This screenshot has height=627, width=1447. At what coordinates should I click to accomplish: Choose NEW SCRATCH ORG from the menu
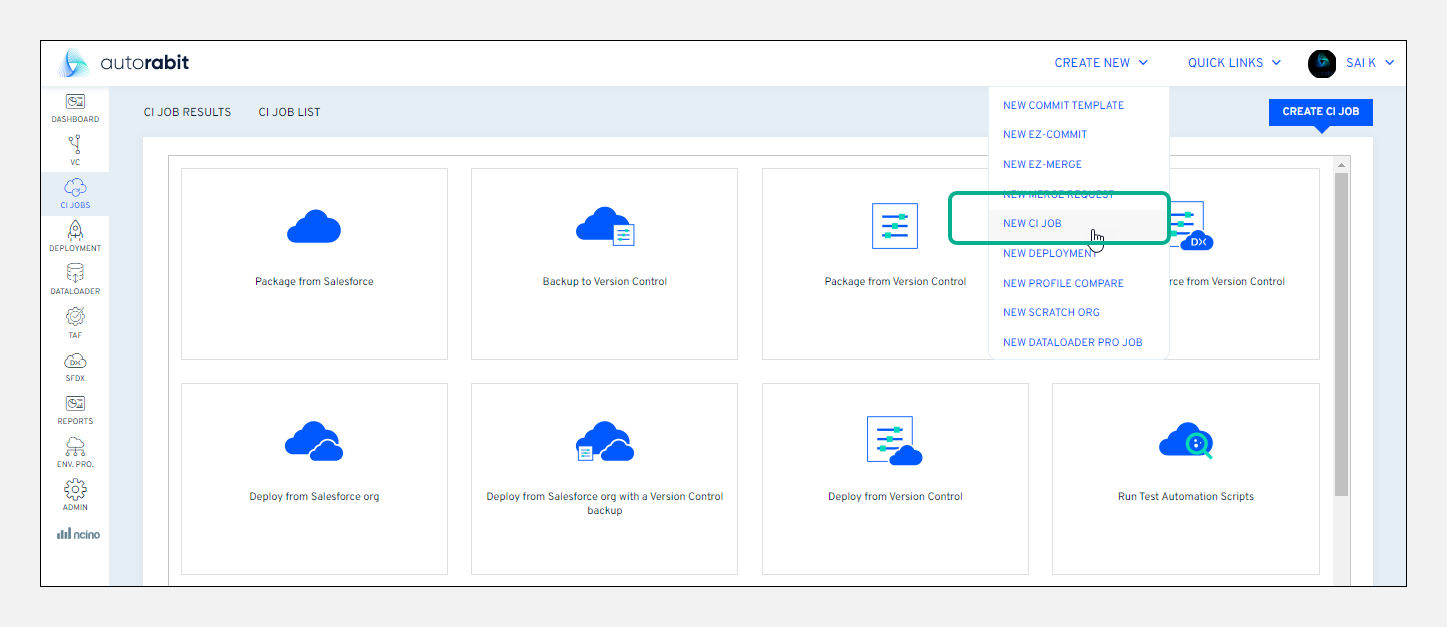pyautogui.click(x=1051, y=312)
